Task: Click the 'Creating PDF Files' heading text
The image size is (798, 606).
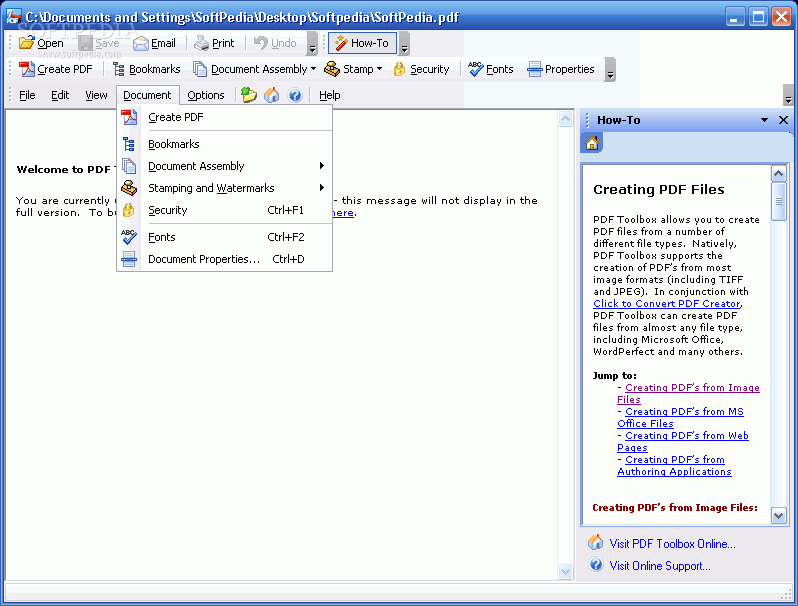Action: click(x=659, y=189)
